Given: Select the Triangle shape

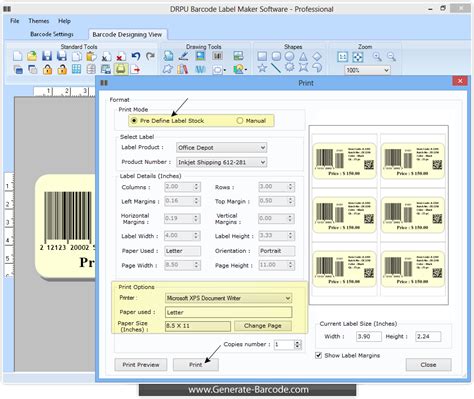Looking at the screenshot, I should [x=303, y=56].
